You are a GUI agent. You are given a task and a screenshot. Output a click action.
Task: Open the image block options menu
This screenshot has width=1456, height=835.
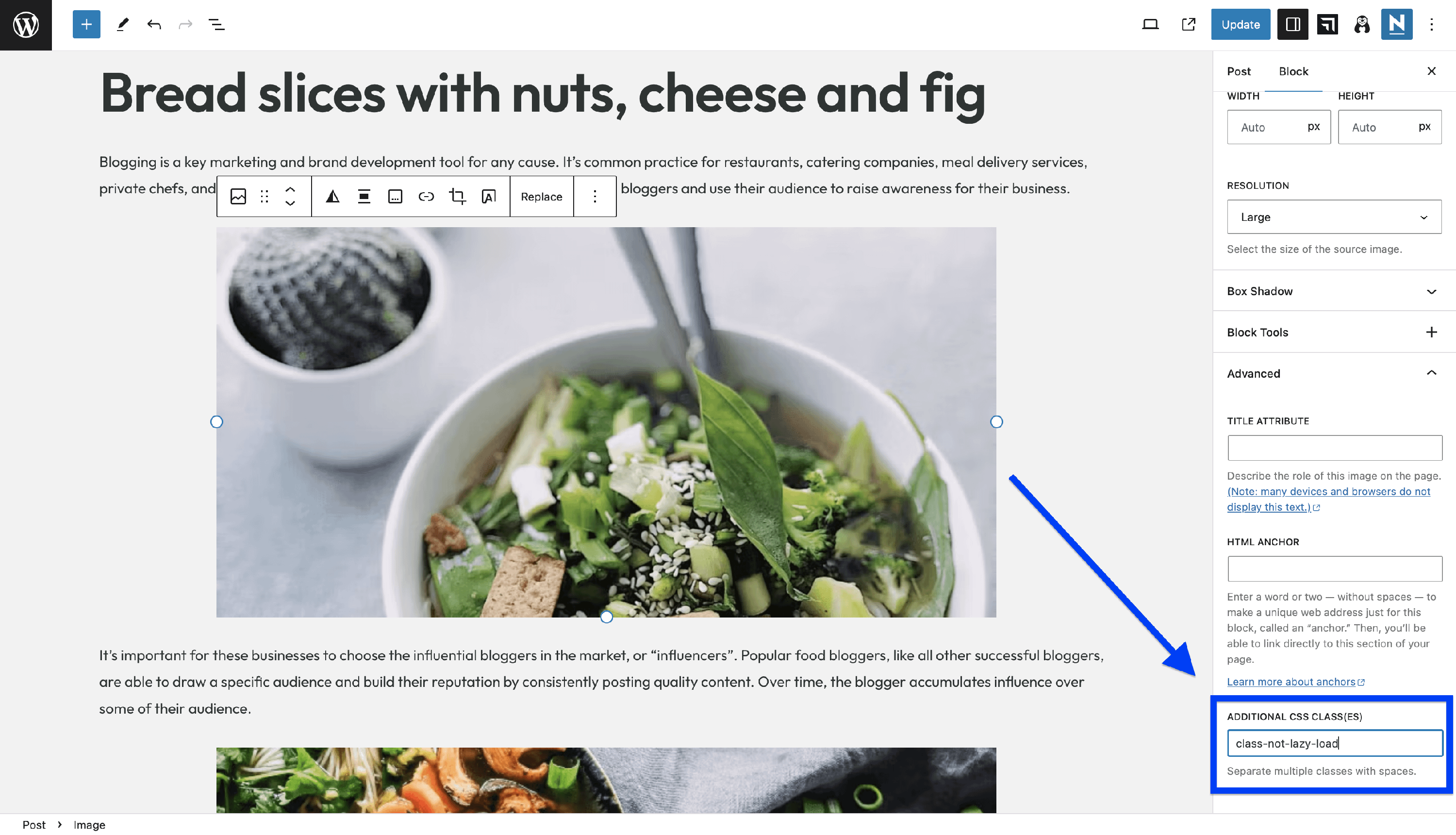(x=595, y=197)
